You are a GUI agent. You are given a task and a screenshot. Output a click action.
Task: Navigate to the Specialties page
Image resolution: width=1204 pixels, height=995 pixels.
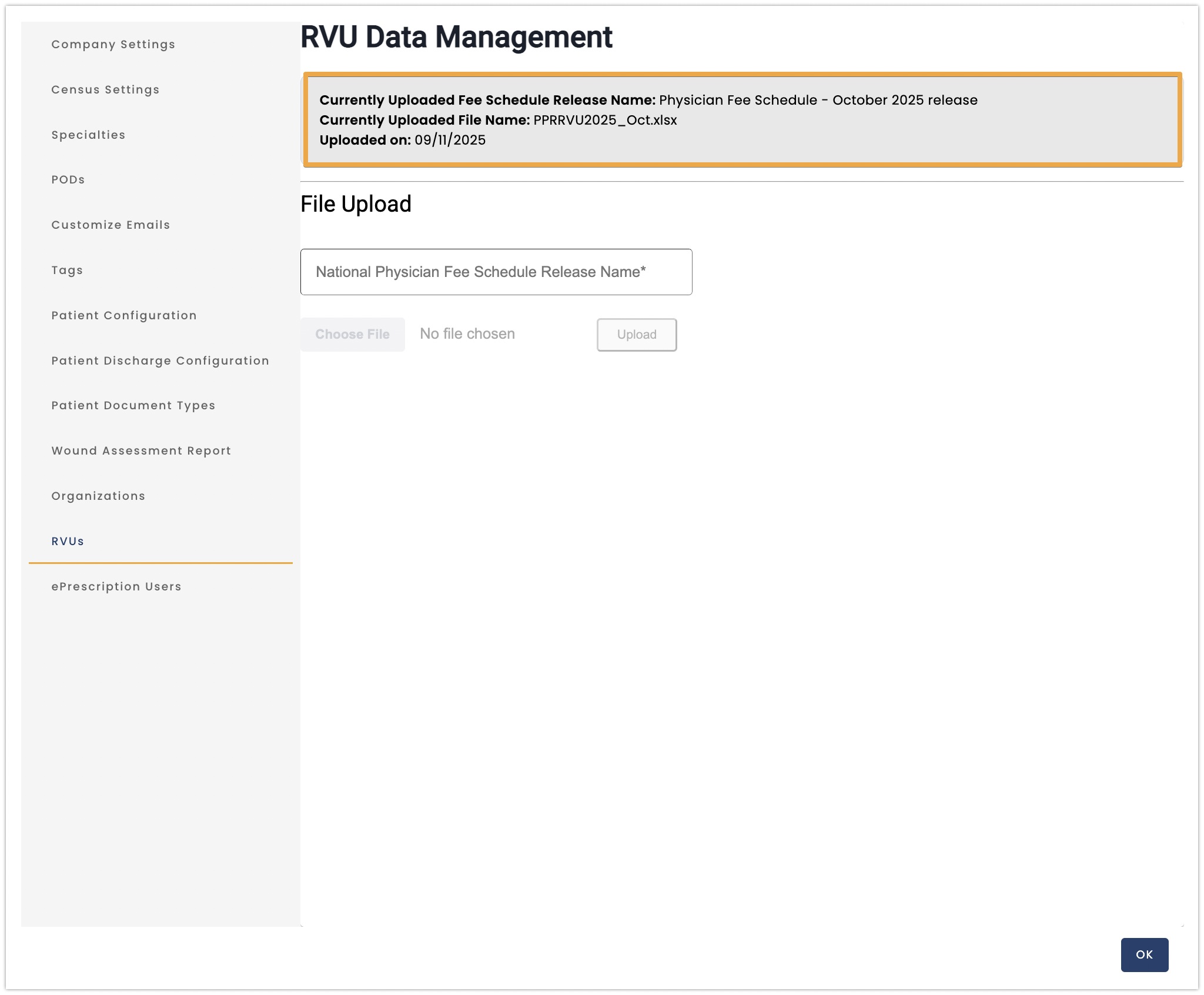pyautogui.click(x=88, y=135)
